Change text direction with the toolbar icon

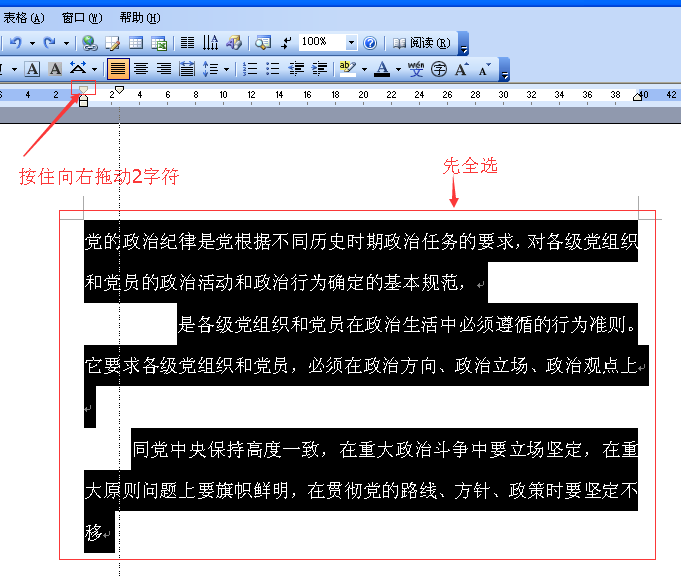pos(211,43)
